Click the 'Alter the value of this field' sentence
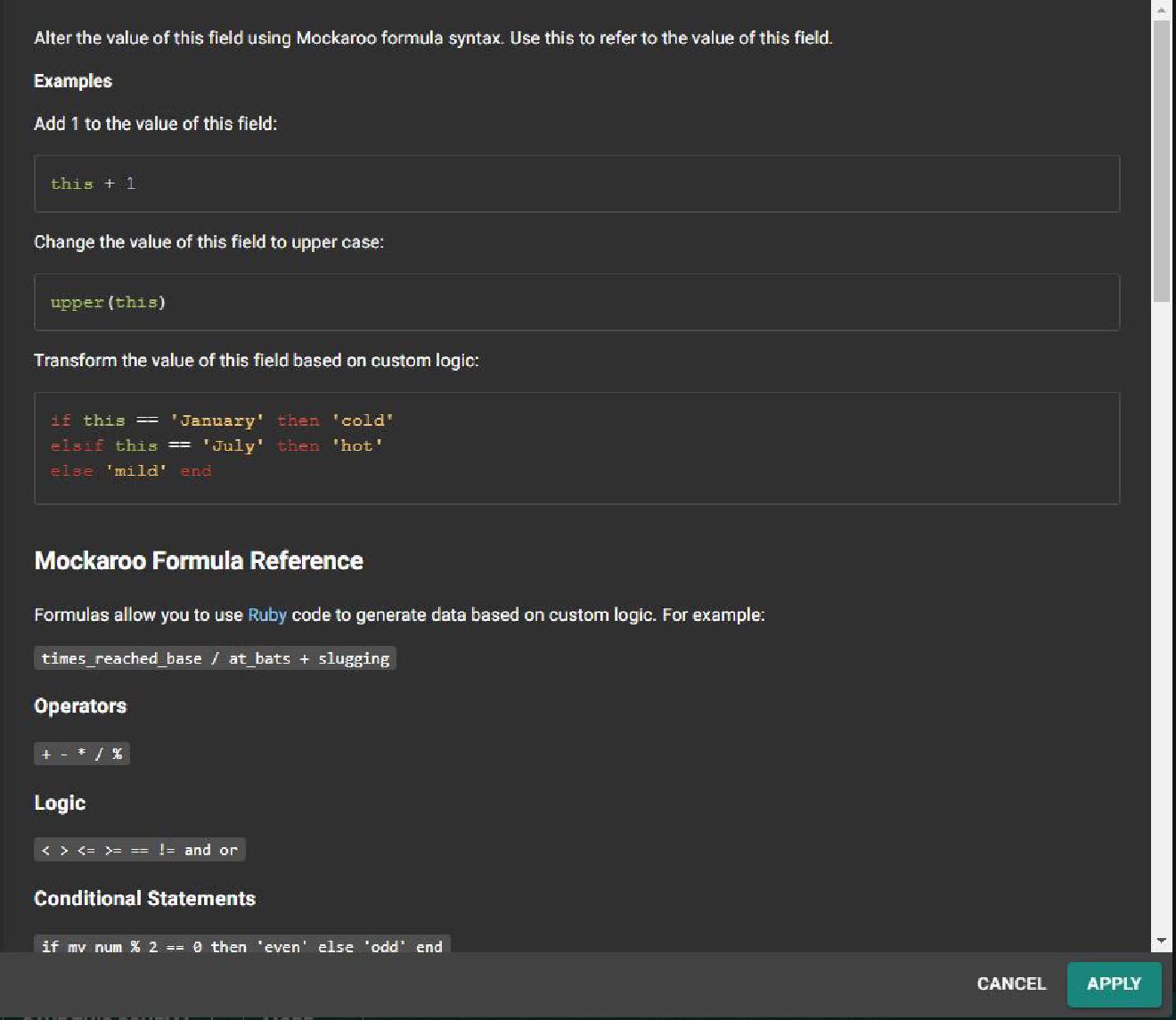This screenshot has height=1020, width=1176. click(x=433, y=37)
